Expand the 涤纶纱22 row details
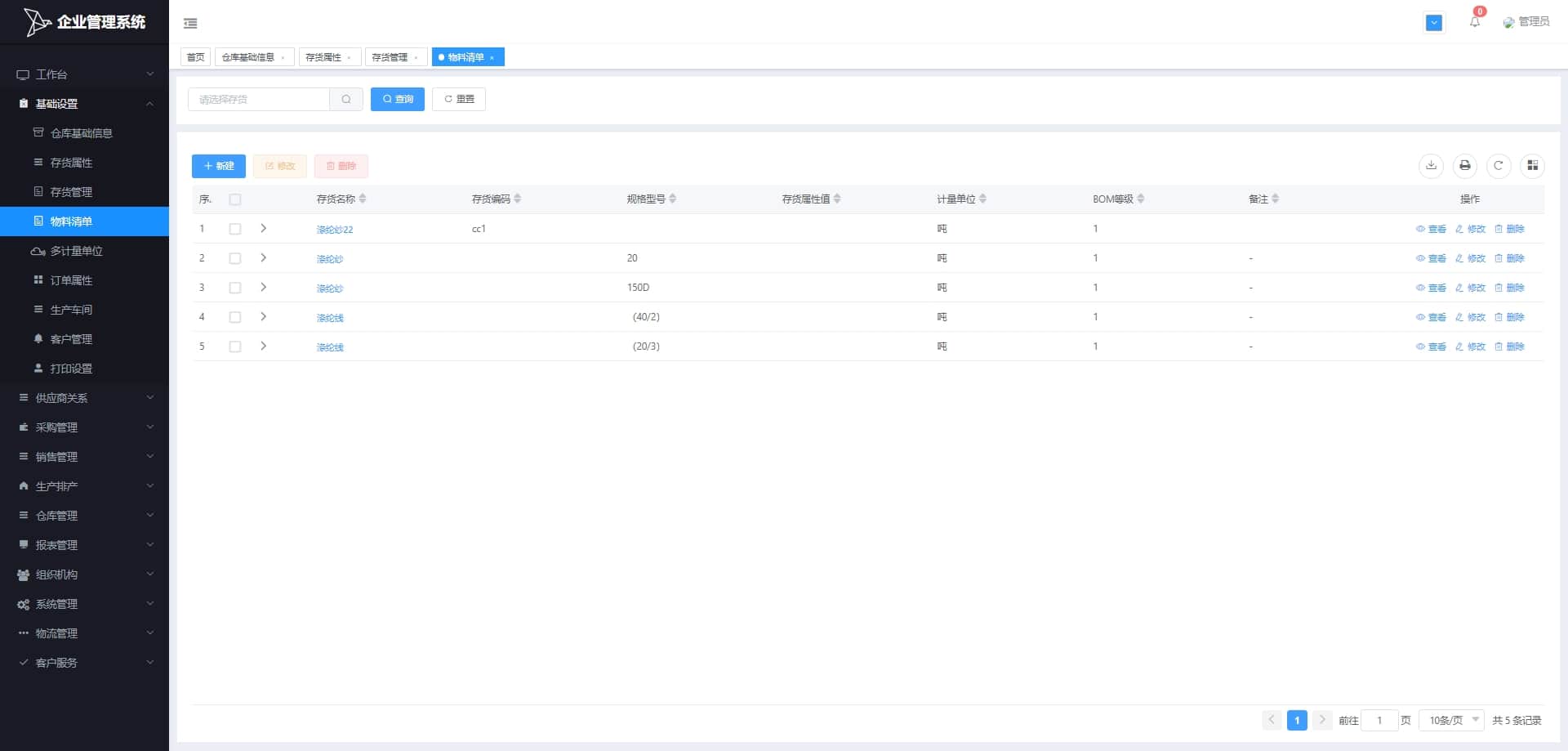The width and height of the screenshot is (1568, 751). click(x=263, y=229)
